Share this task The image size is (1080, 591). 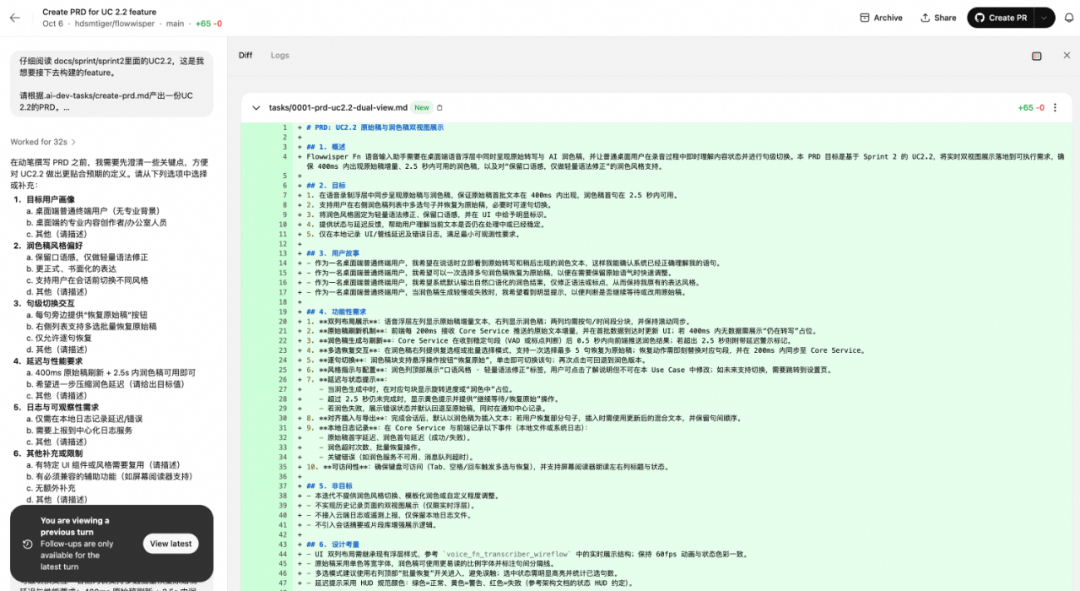[938, 18]
